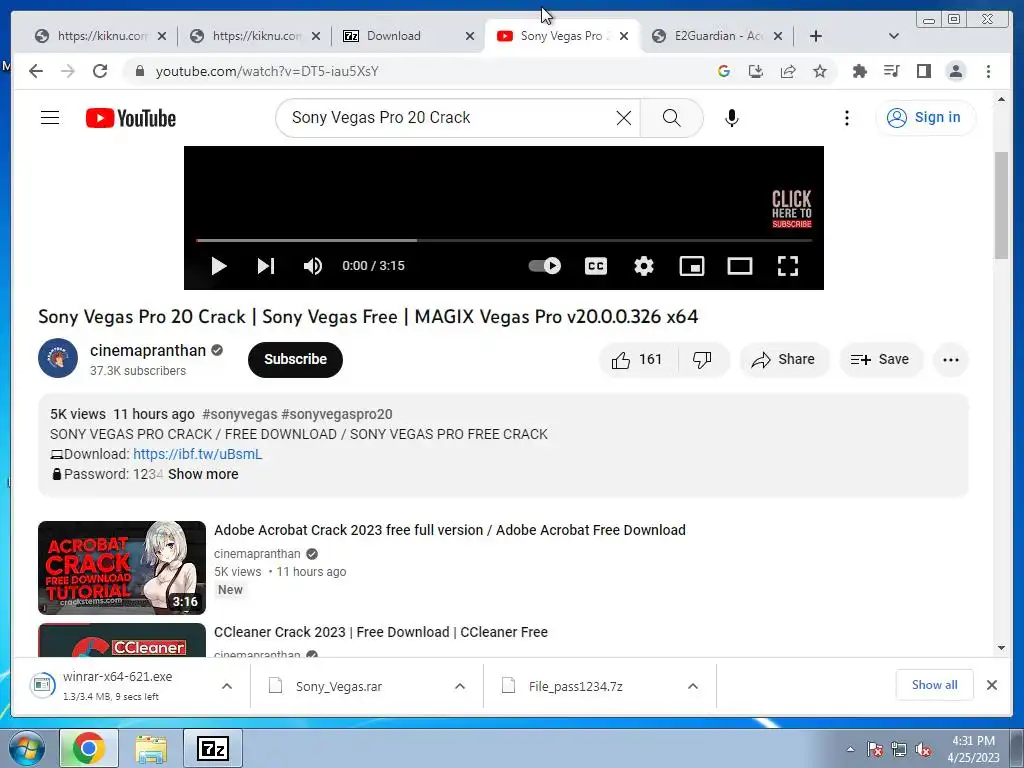Close the Sony Vegas Pro tab
Screen dimensions: 1024x768
pyautogui.click(x=624, y=36)
